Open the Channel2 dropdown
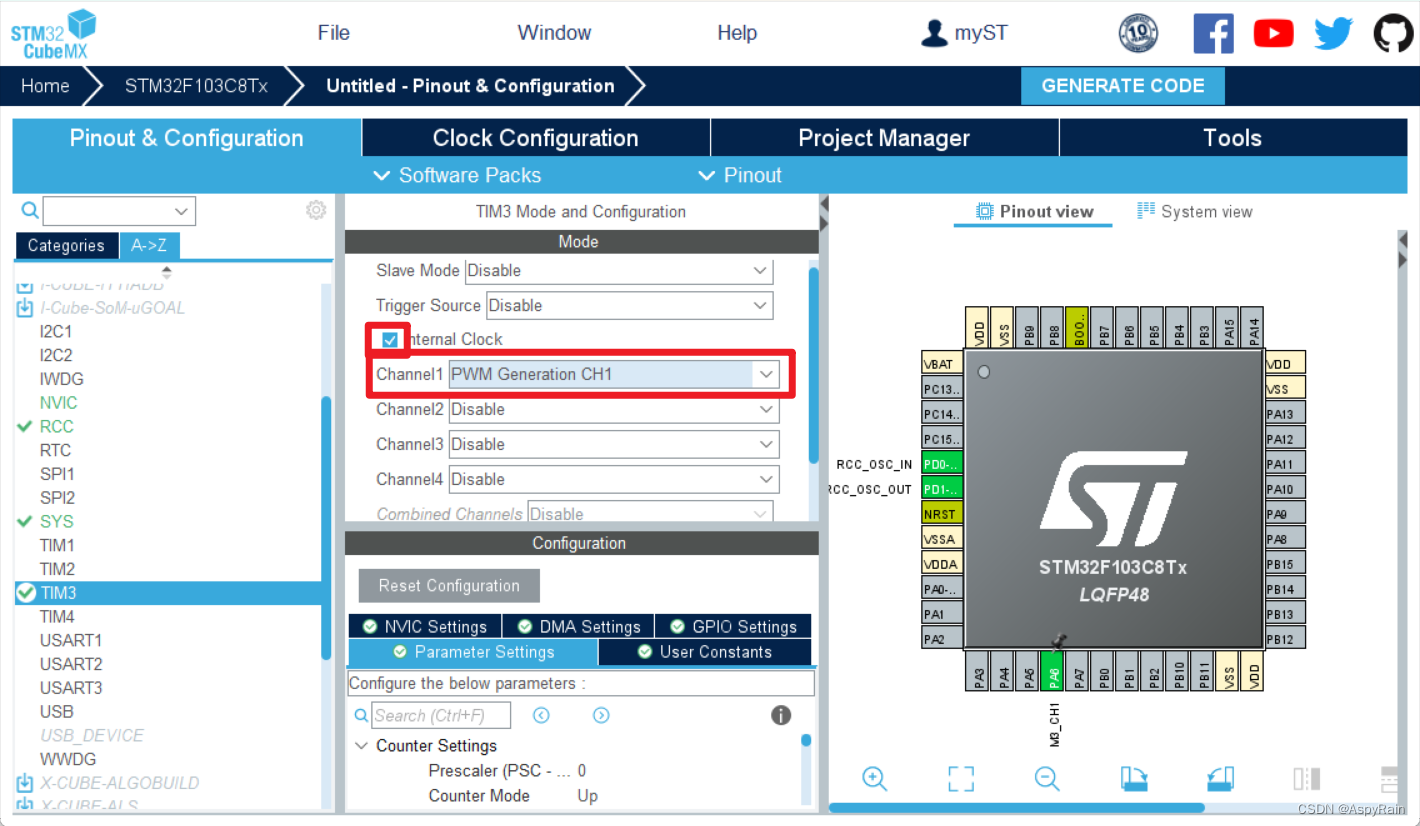1420x826 pixels. point(614,409)
